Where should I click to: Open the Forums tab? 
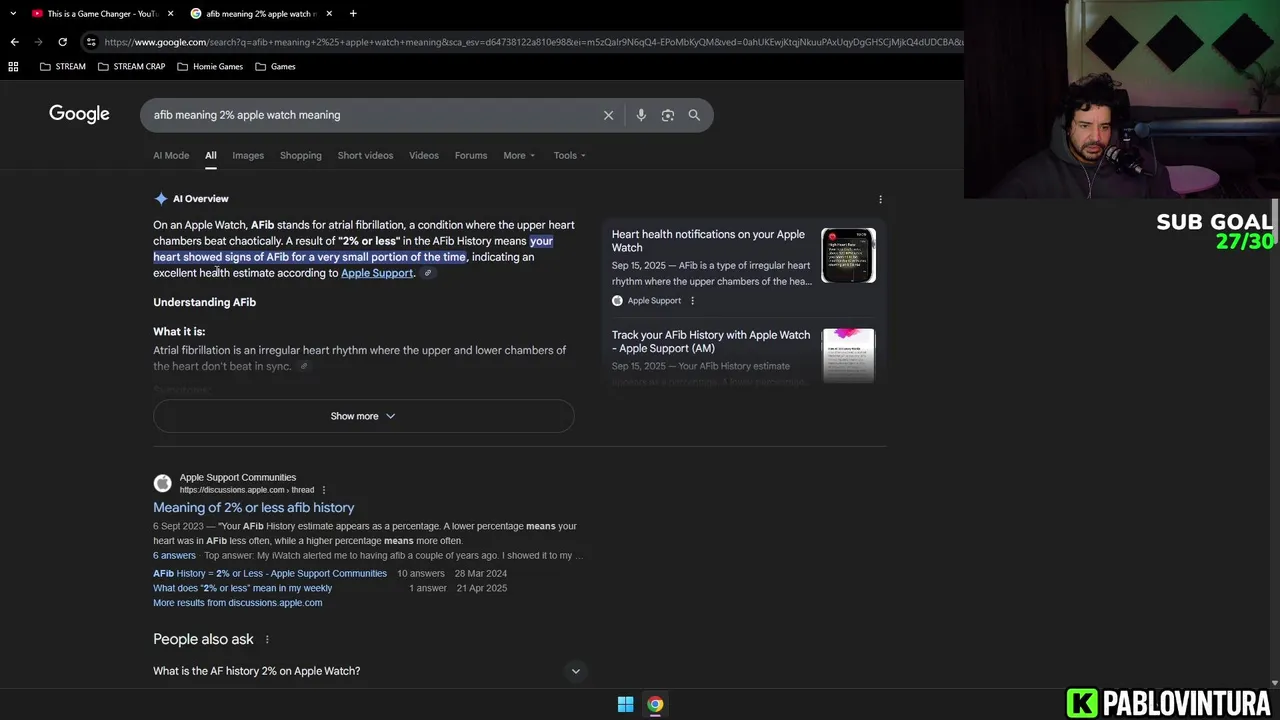click(471, 156)
